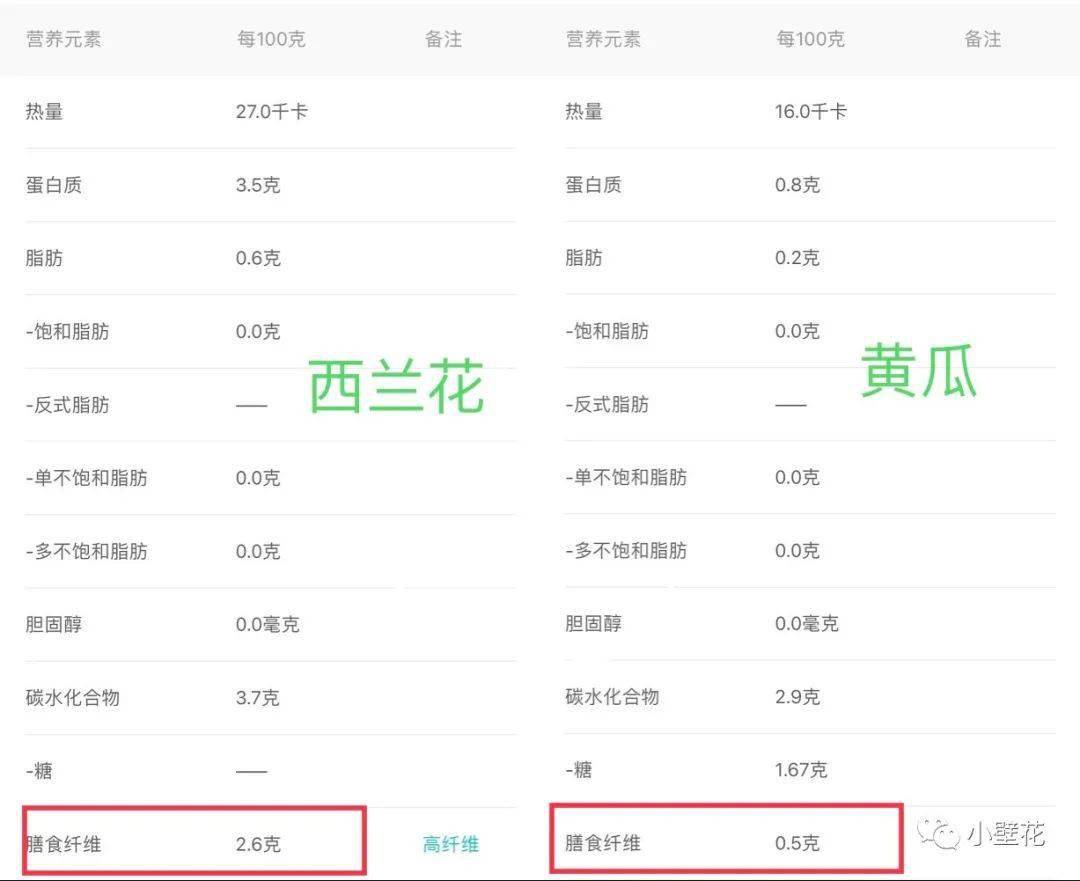Click cucumber 蛋白质 value 0.8克

(797, 185)
